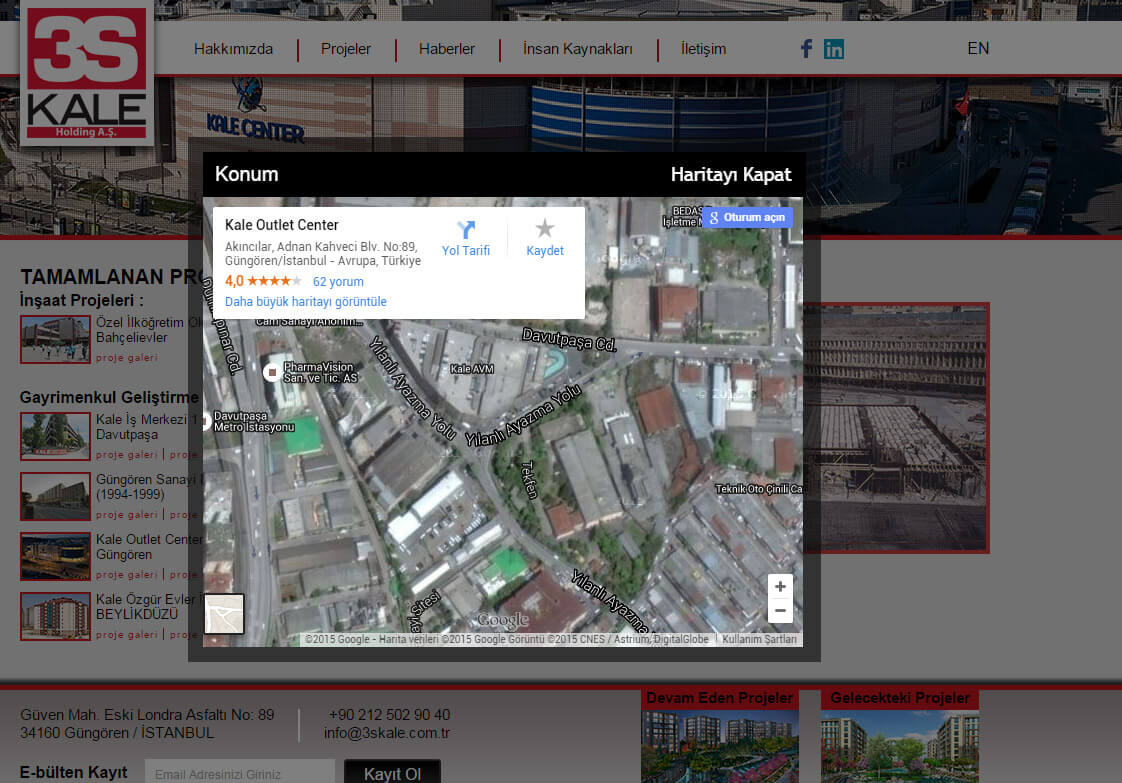Open the İletişim menu
Screen dimensions: 1122x783
click(x=703, y=49)
